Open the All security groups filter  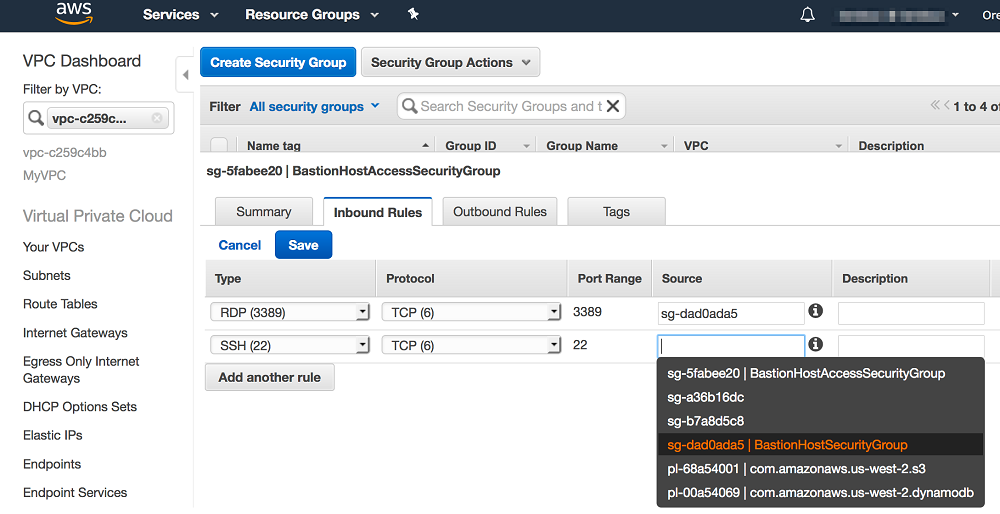314,106
